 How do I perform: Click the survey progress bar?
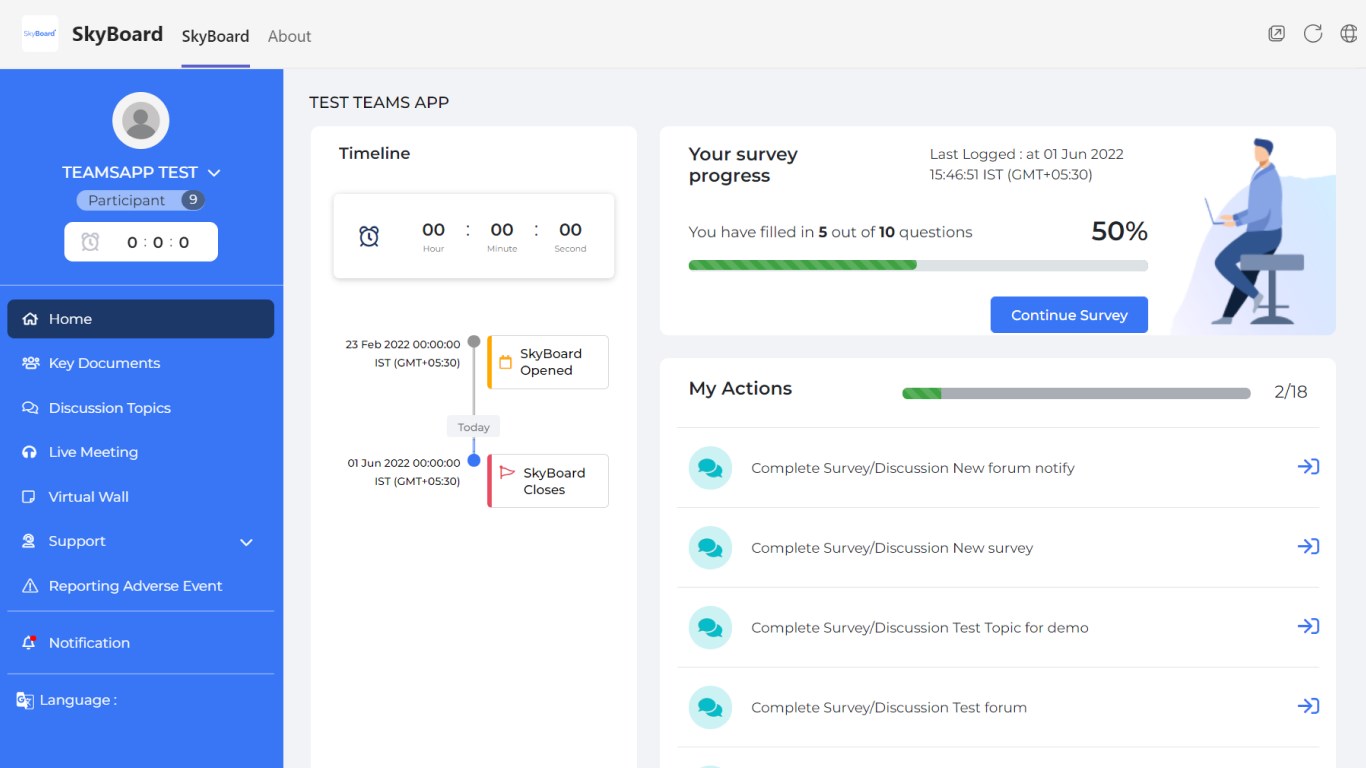918,266
